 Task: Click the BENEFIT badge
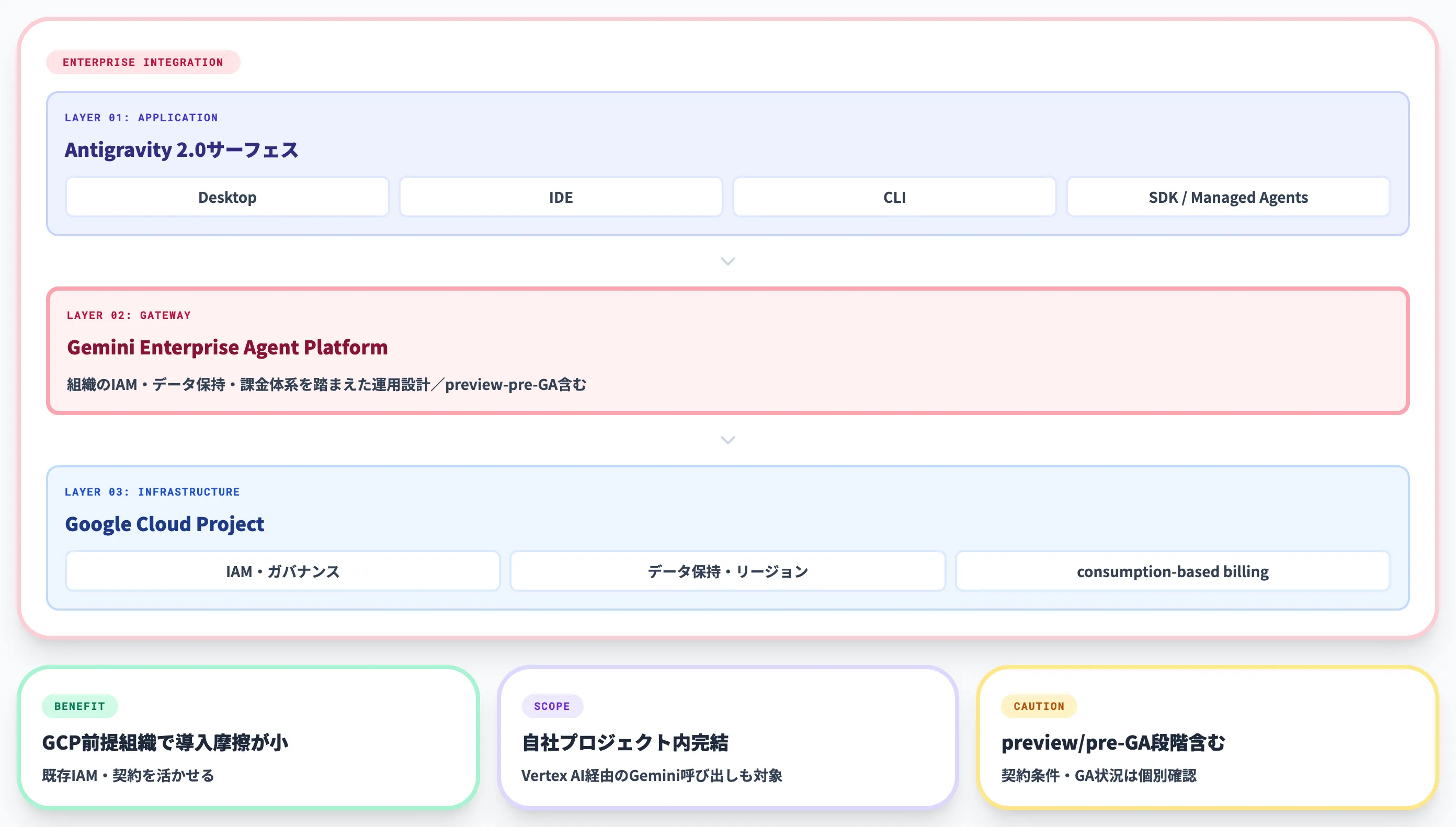coord(79,706)
